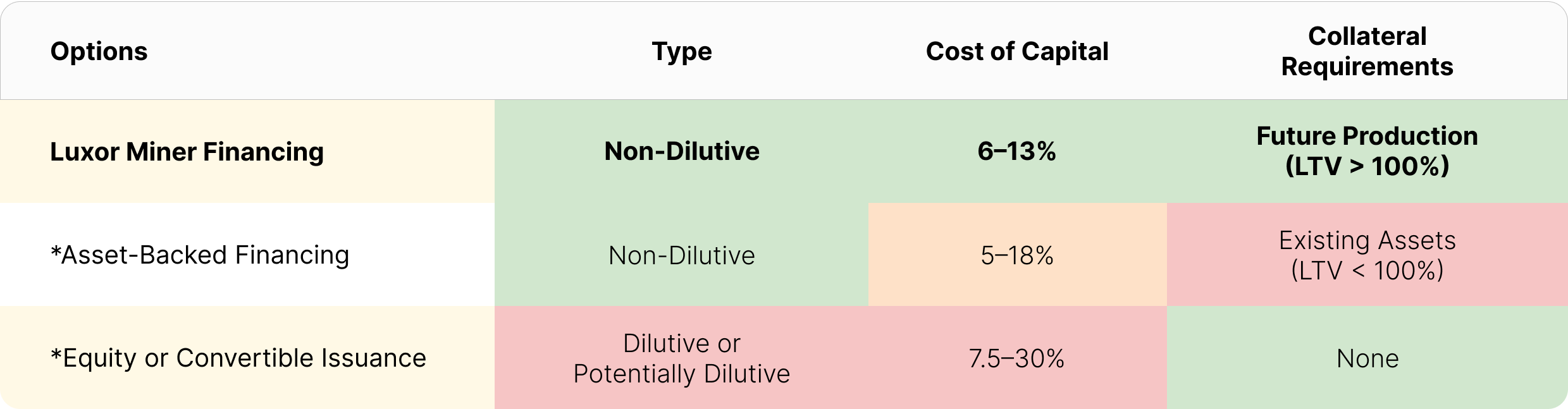Image resolution: width=1568 pixels, height=409 pixels.
Task: Click the Type column header
Action: click(681, 51)
